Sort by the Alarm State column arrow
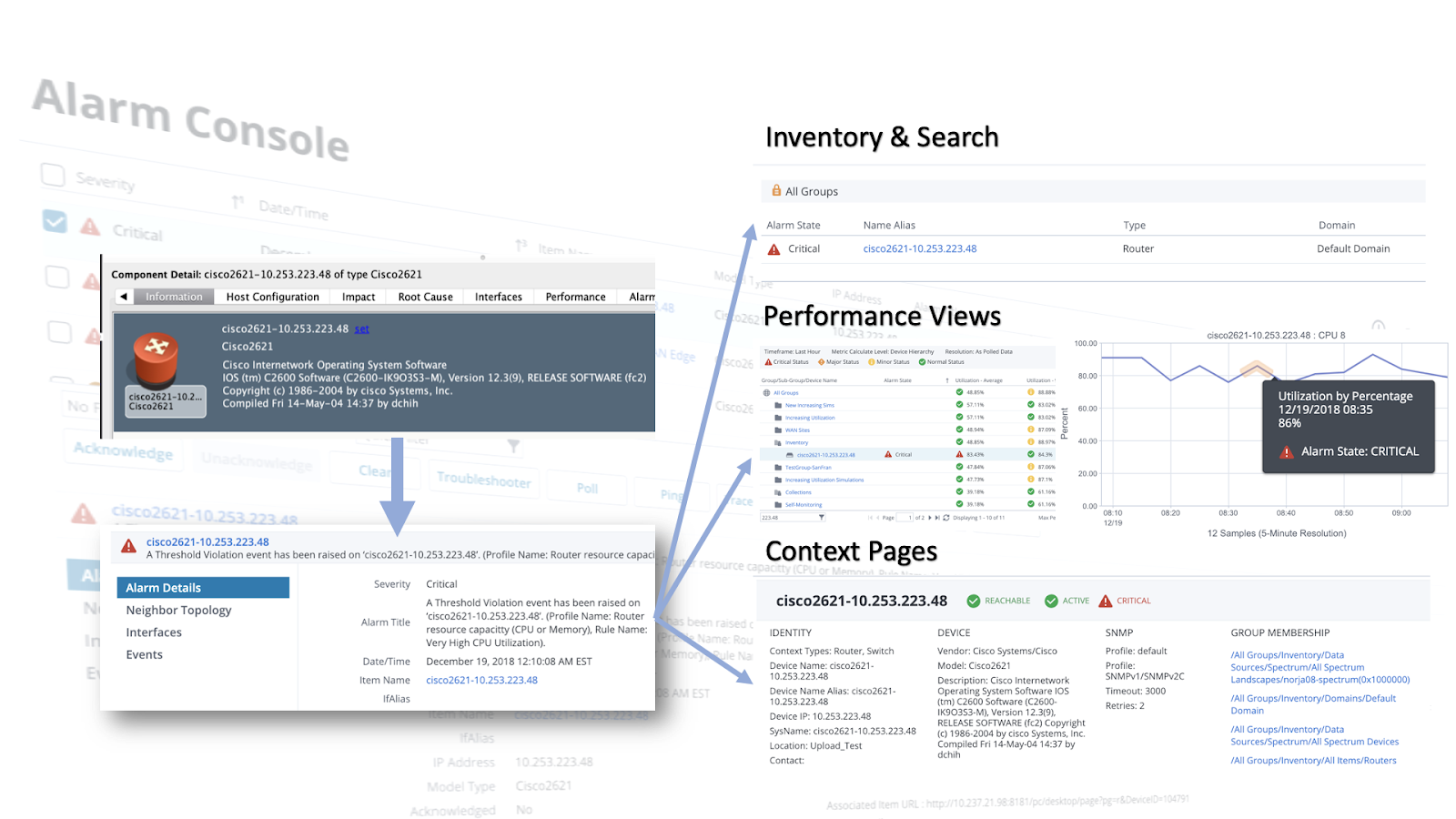This screenshot has width=1456, height=819. point(947,380)
